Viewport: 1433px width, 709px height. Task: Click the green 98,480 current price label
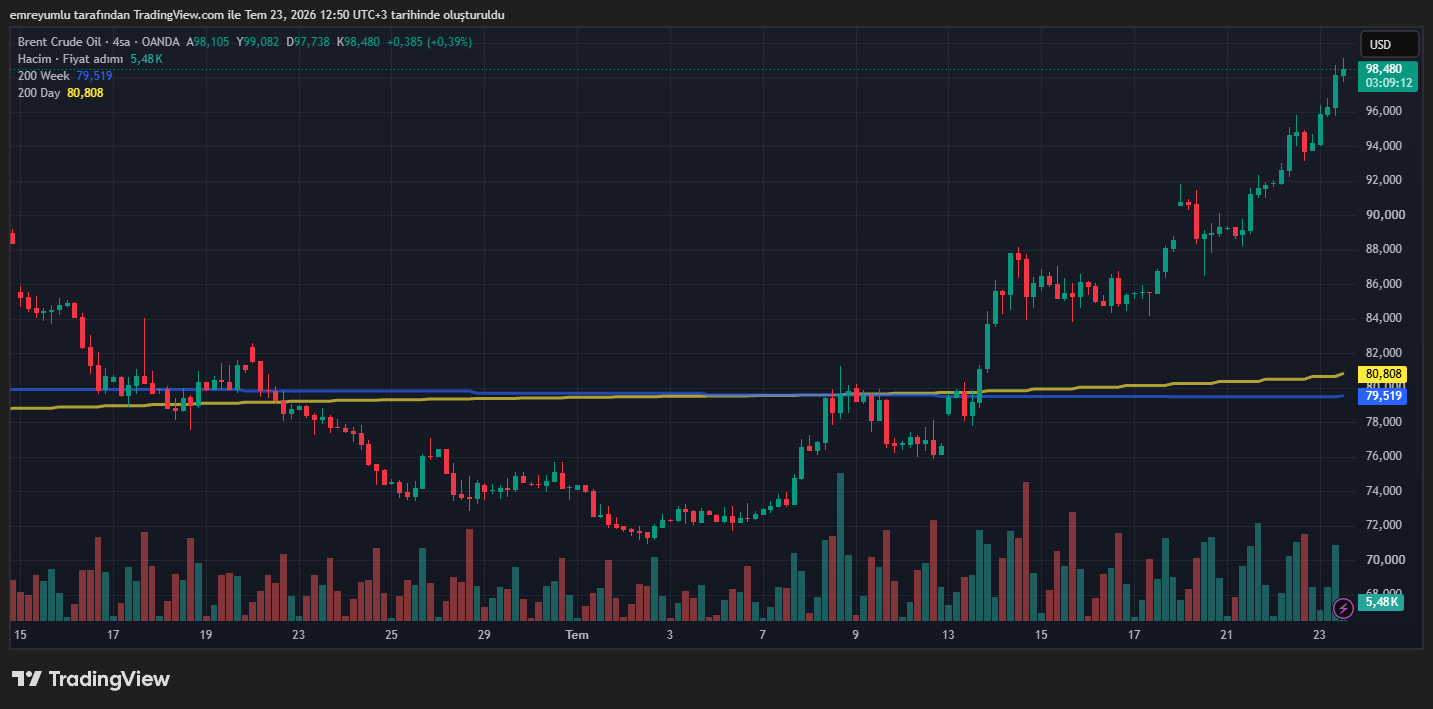[1387, 69]
